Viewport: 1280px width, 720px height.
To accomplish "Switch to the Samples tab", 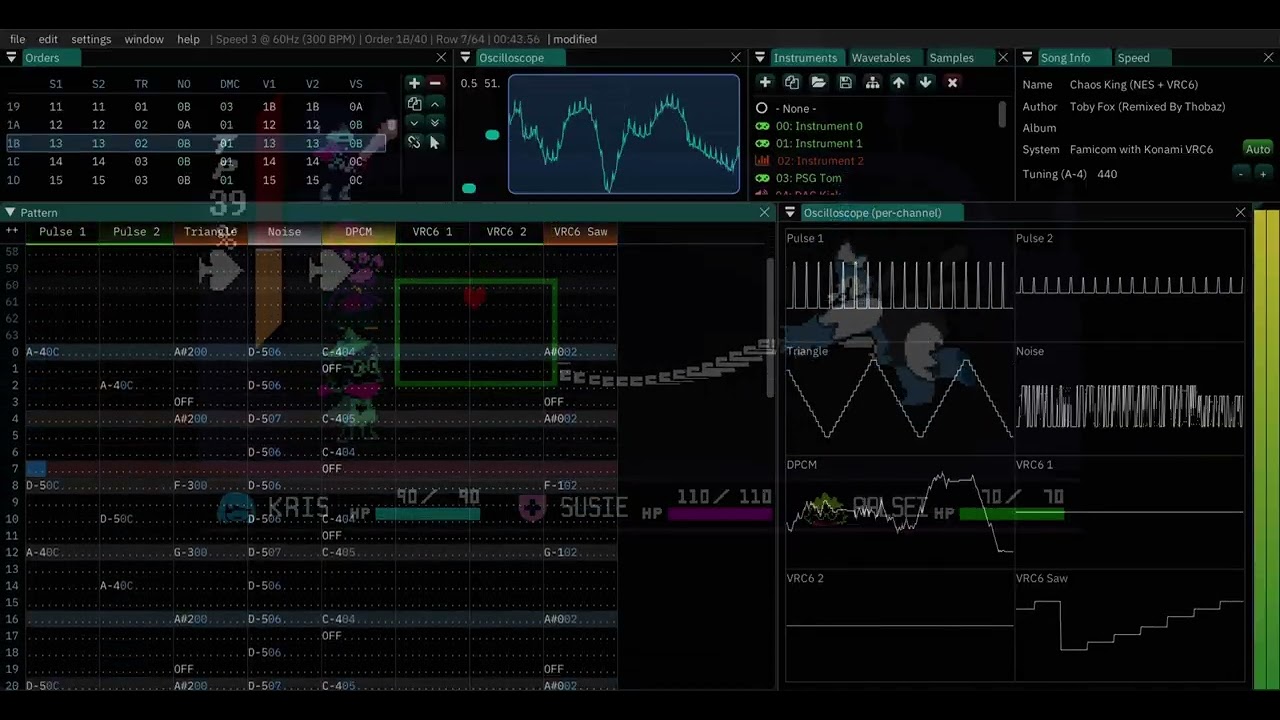I will [952, 58].
